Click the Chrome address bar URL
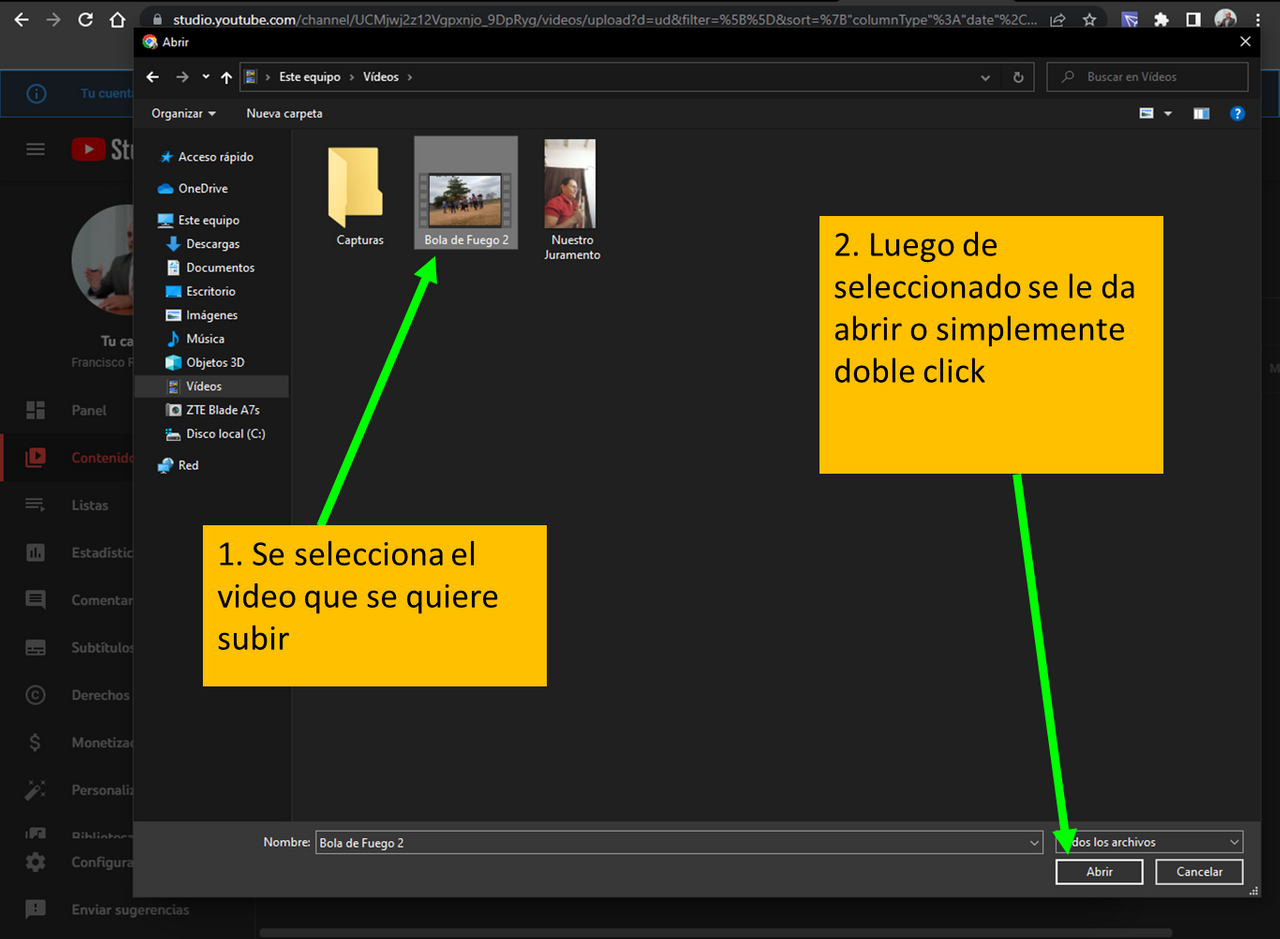 [x=605, y=19]
